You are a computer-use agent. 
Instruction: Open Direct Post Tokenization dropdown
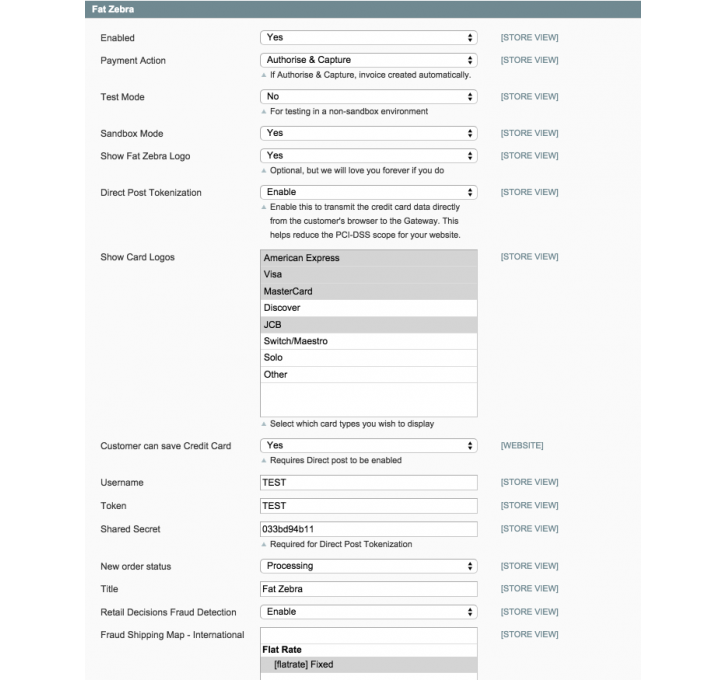point(369,192)
